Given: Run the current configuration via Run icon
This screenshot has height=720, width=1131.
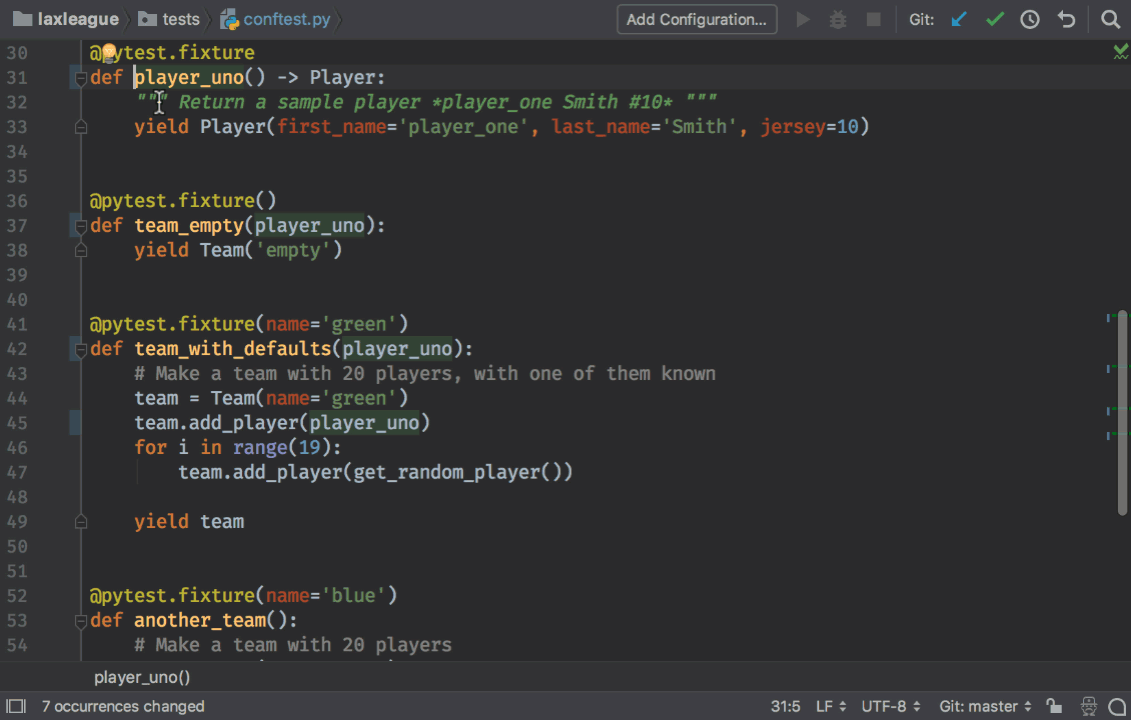Looking at the screenshot, I should pos(803,19).
